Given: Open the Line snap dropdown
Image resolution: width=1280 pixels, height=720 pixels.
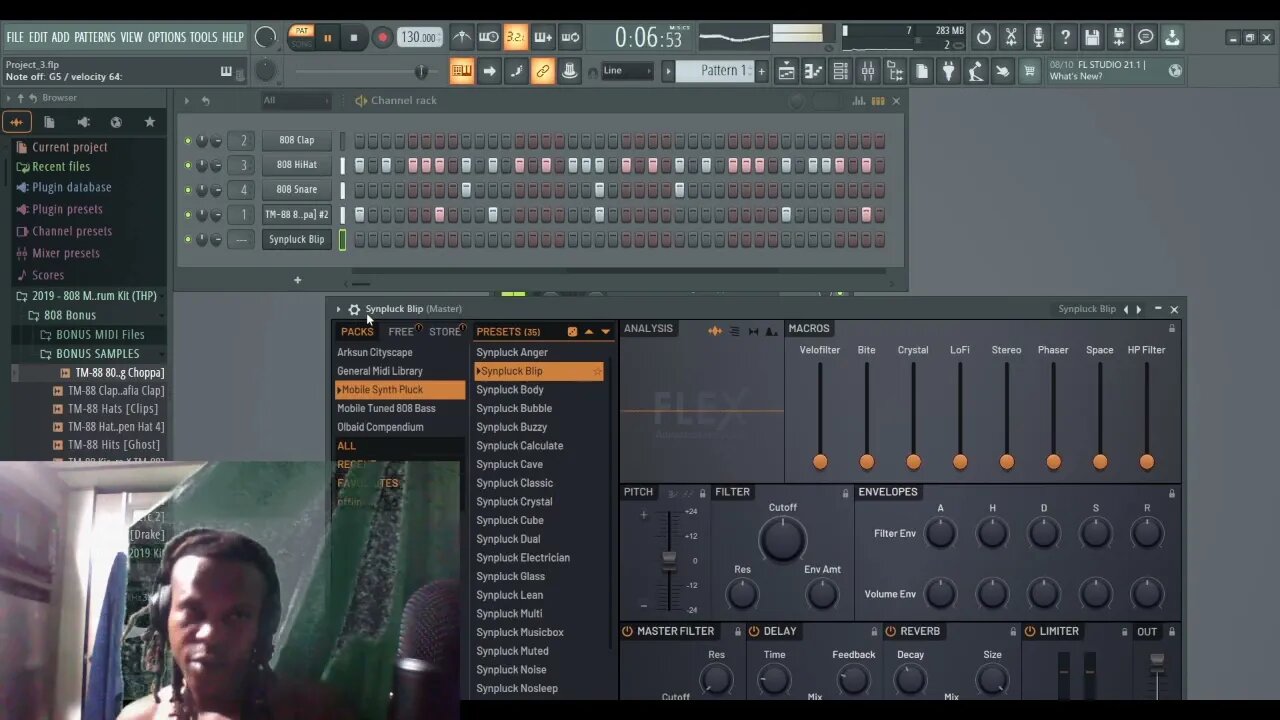Looking at the screenshot, I should point(627,71).
